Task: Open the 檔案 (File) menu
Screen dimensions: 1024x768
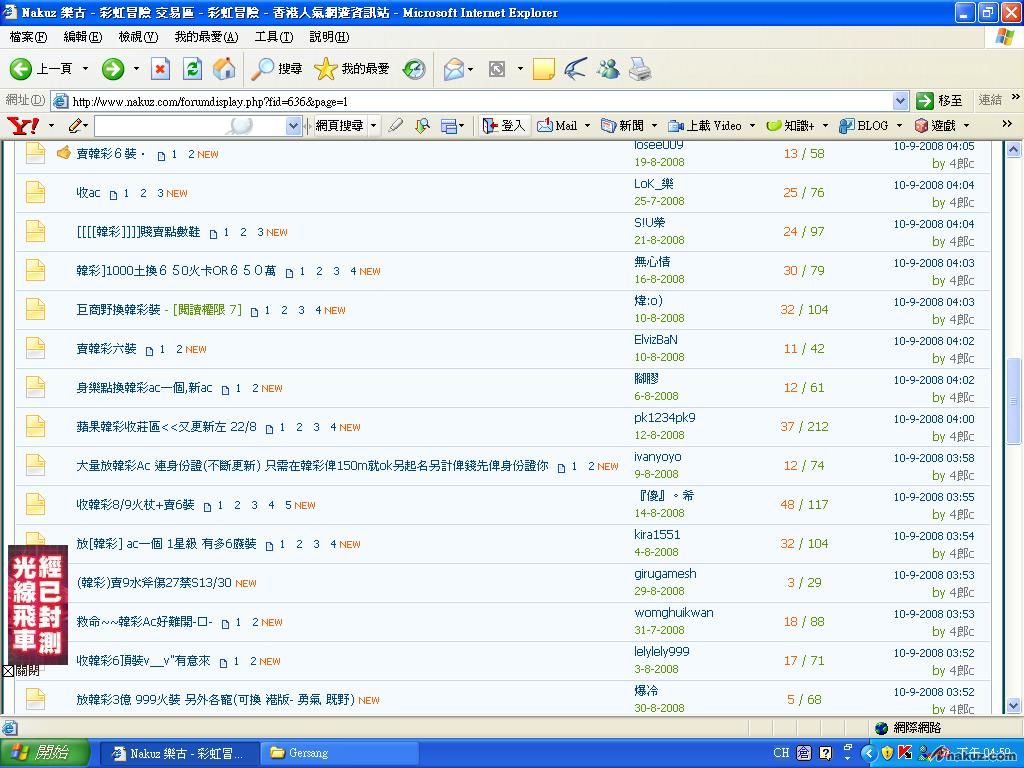Action: [28, 37]
